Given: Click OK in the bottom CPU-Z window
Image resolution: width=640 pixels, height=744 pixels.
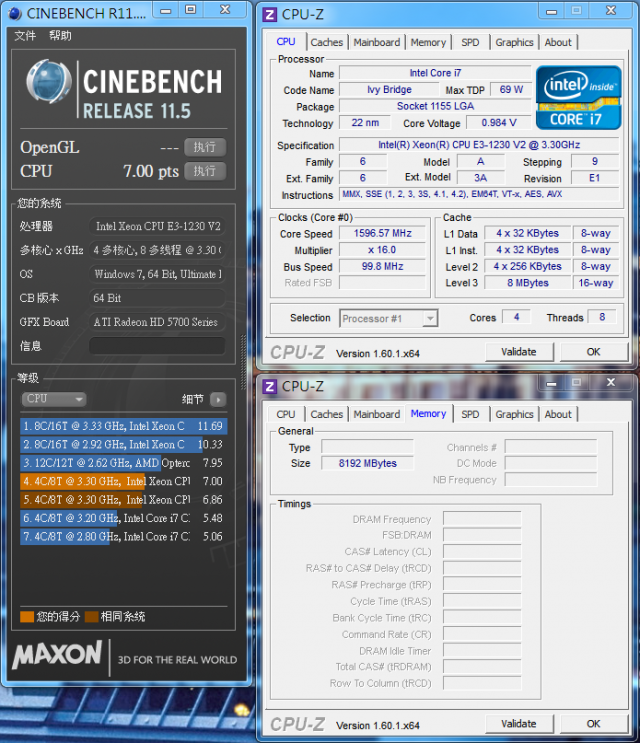Looking at the screenshot, I should click(x=594, y=724).
